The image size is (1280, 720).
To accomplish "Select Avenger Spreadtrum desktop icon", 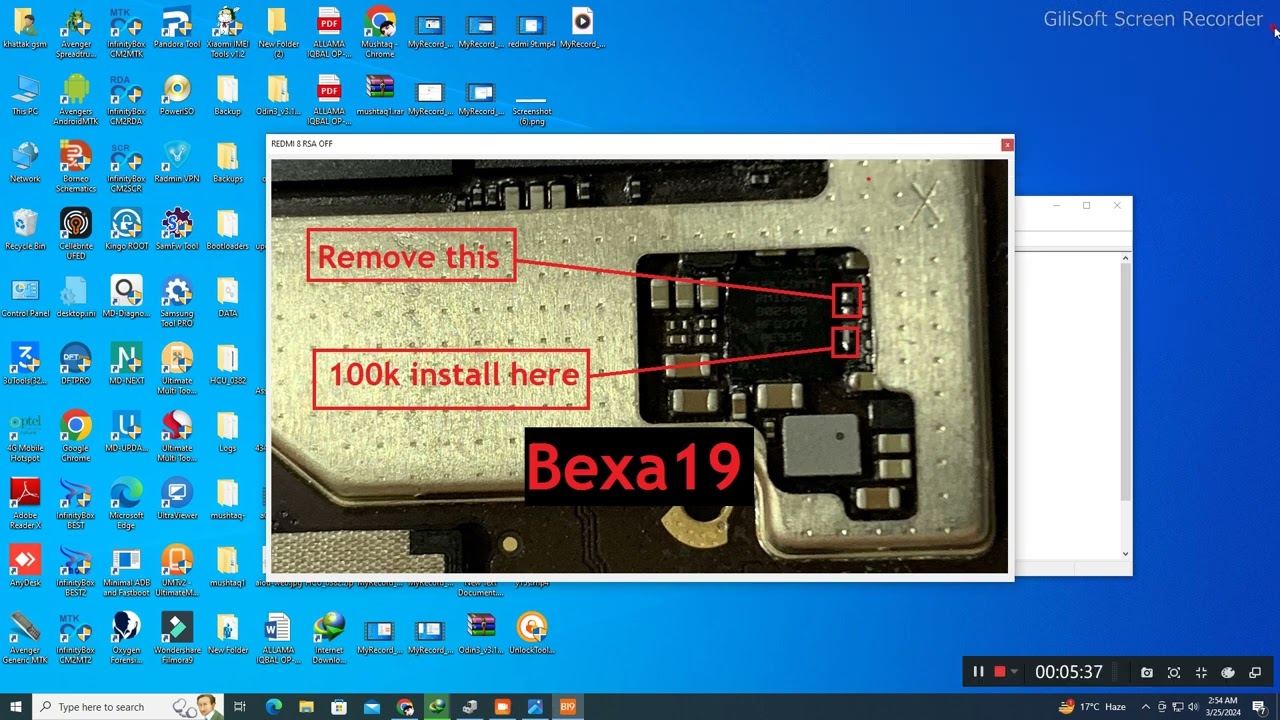I will [76, 32].
